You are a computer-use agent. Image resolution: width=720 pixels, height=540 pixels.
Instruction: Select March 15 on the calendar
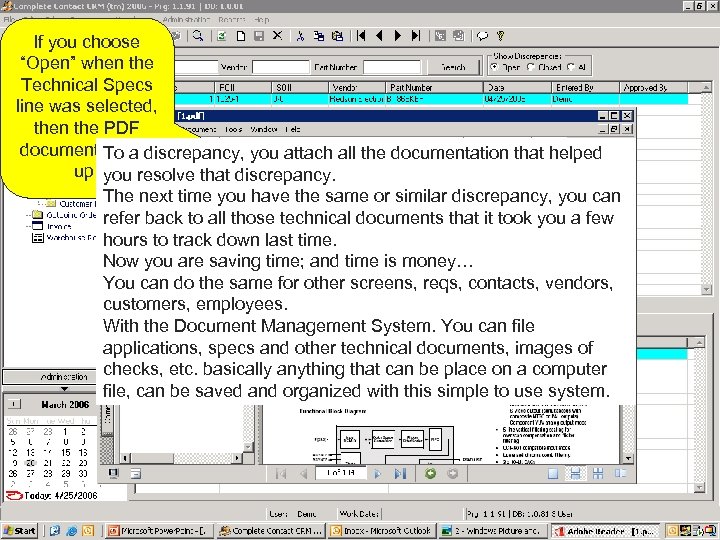pos(66,452)
